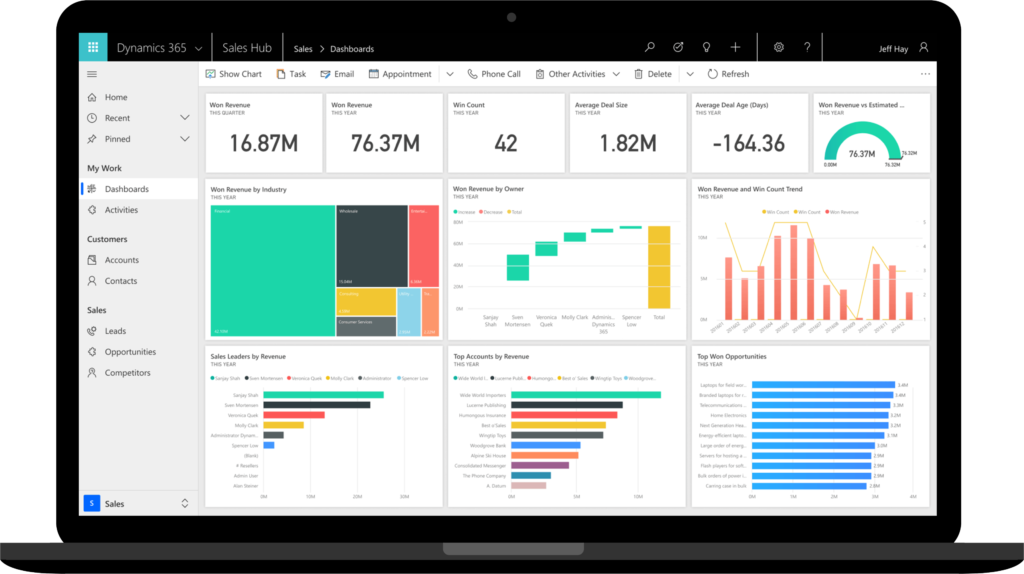This screenshot has height=574, width=1024.
Task: Click the Dashboards sidebar icon
Action: click(92, 189)
